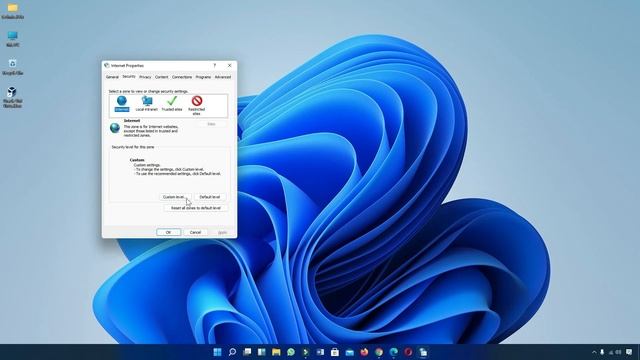
Task: Launch Firefox from the taskbar
Action: coord(364,352)
